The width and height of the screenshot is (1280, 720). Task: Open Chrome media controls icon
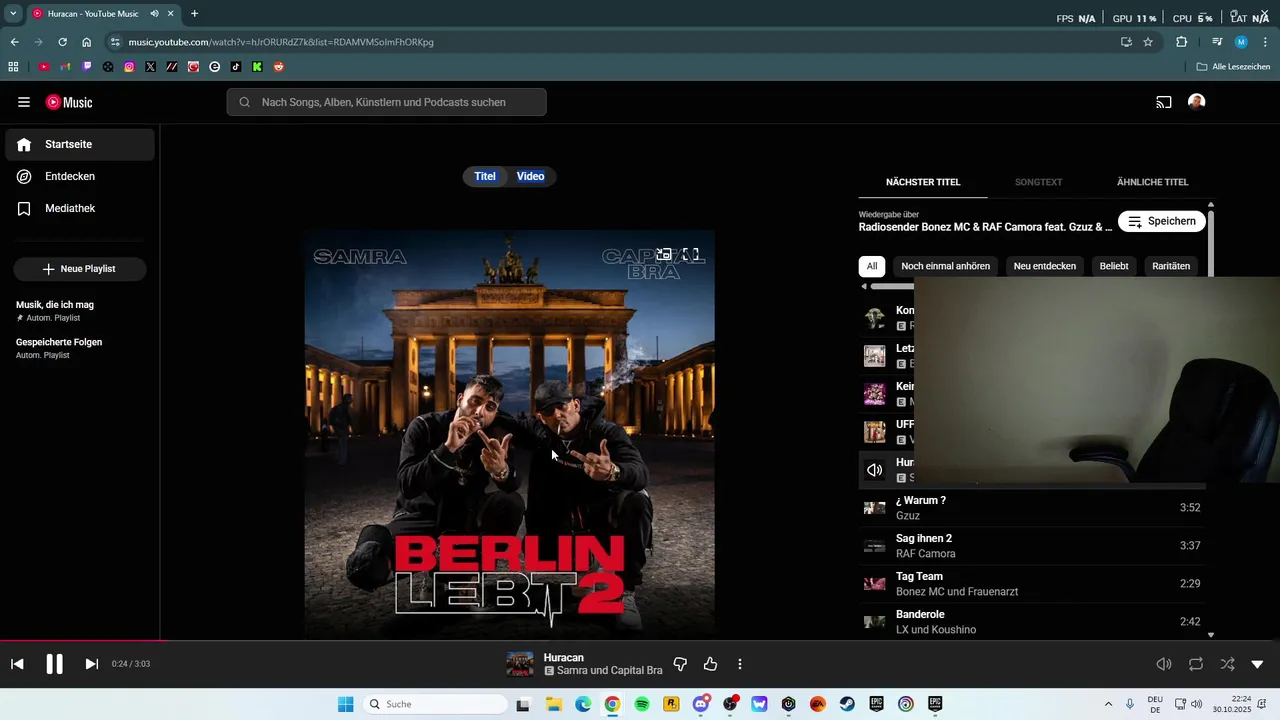(x=1217, y=42)
